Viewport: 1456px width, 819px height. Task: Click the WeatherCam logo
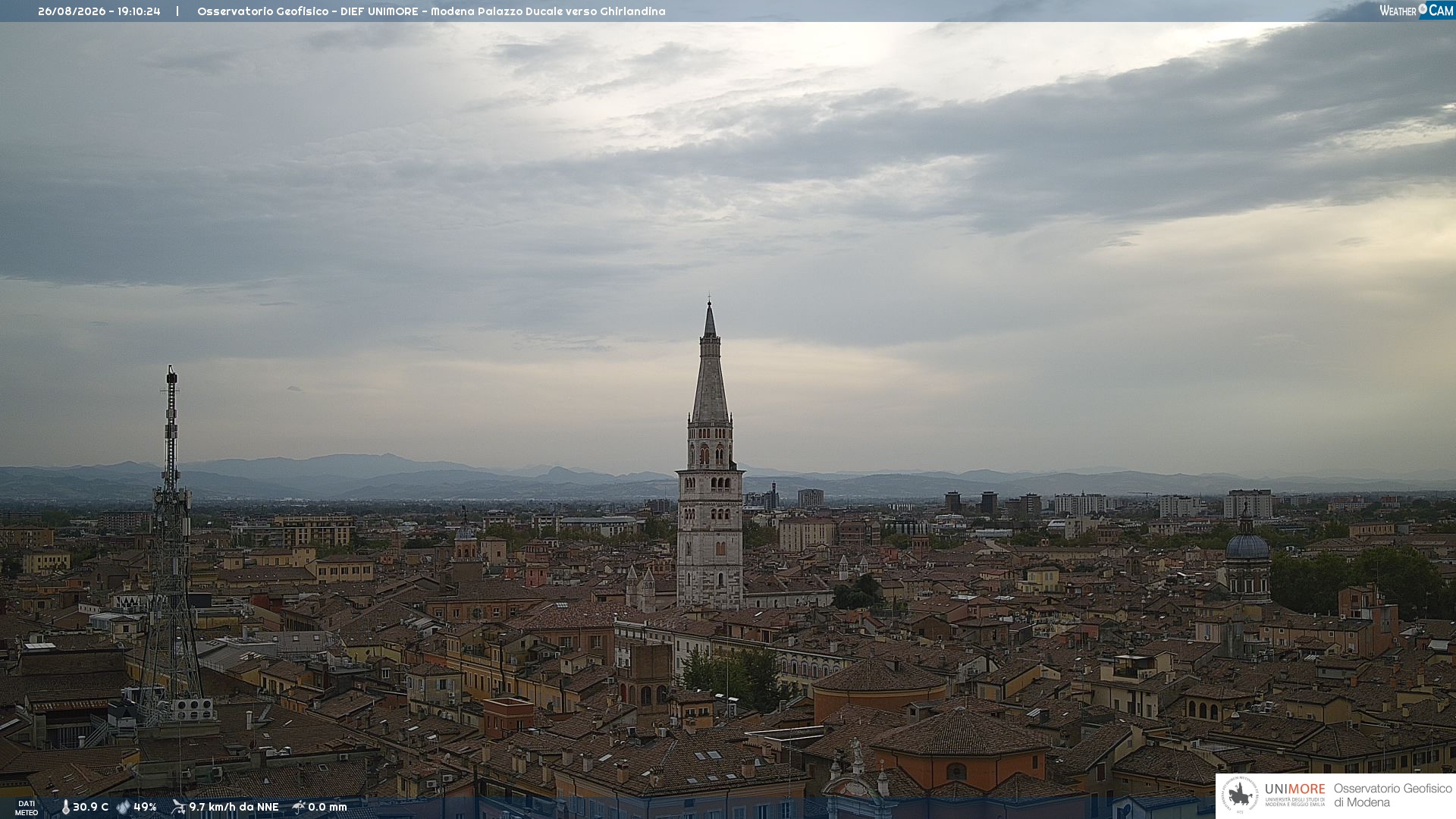(1417, 10)
